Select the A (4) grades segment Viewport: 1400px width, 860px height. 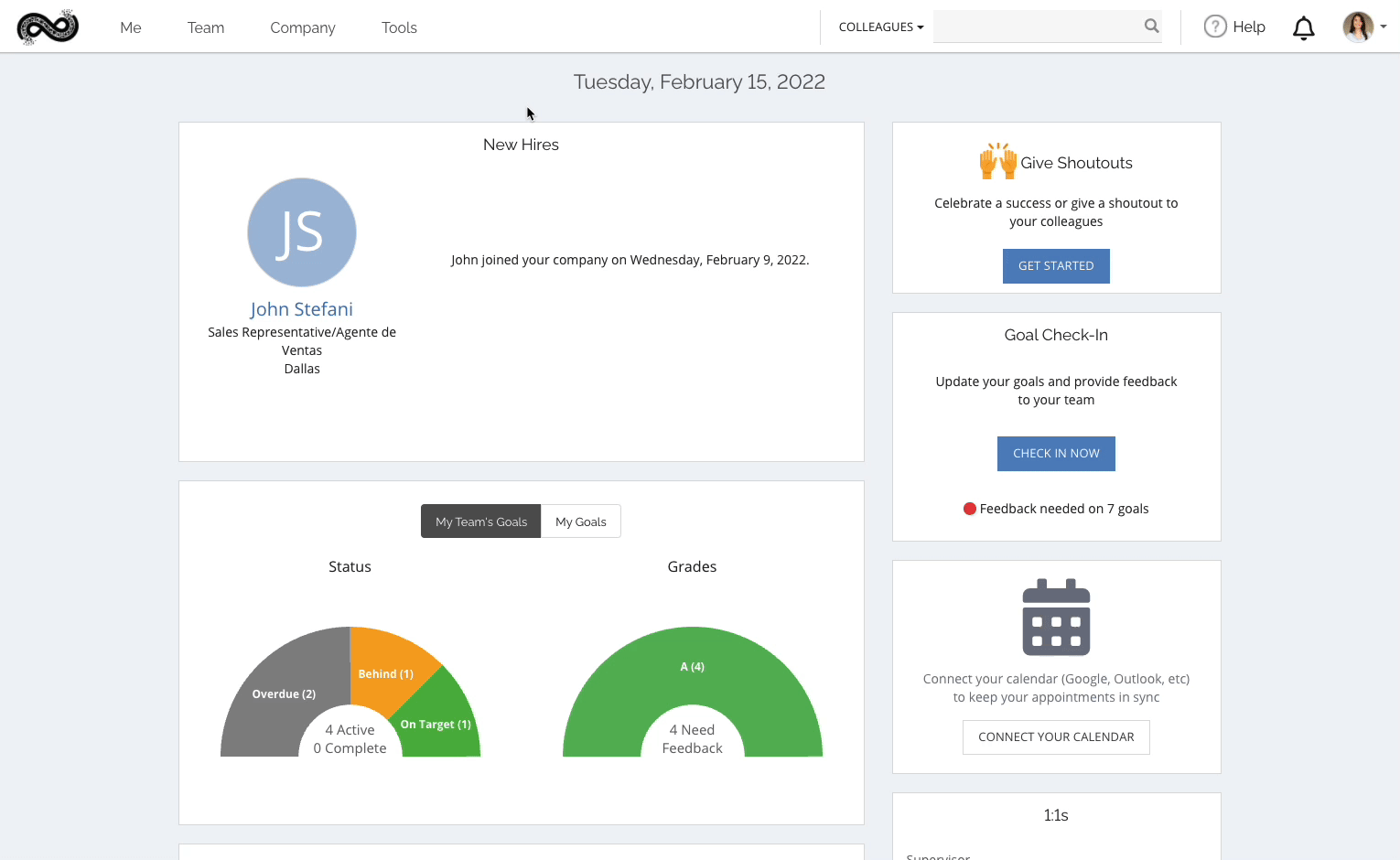tap(692, 666)
